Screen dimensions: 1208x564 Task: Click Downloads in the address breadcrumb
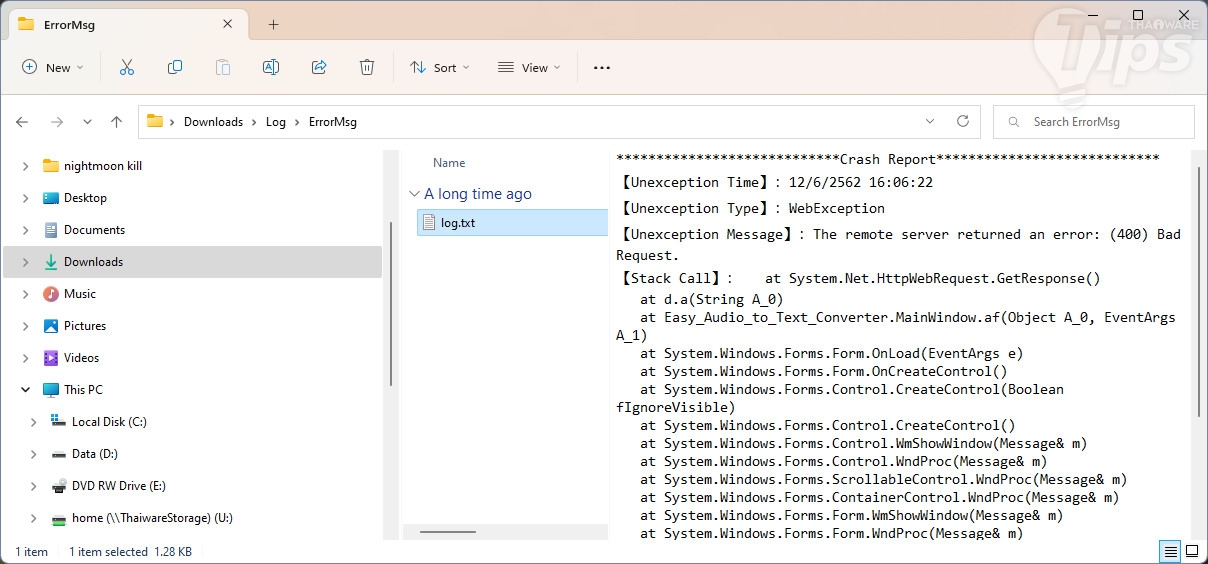pyautogui.click(x=213, y=122)
